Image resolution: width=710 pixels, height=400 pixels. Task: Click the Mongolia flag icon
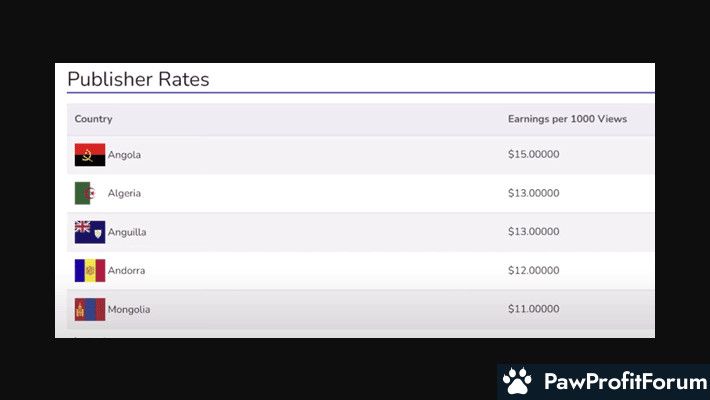click(90, 310)
